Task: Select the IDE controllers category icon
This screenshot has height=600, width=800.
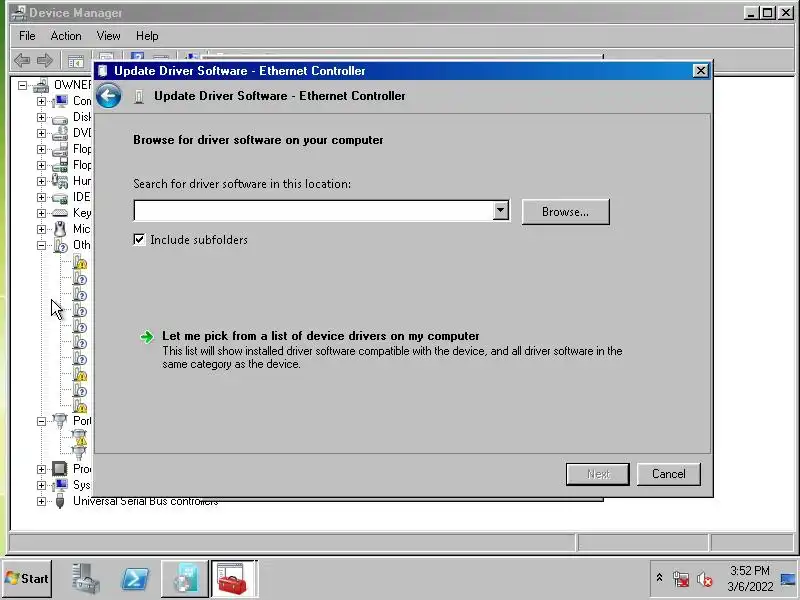Action: click(60, 197)
